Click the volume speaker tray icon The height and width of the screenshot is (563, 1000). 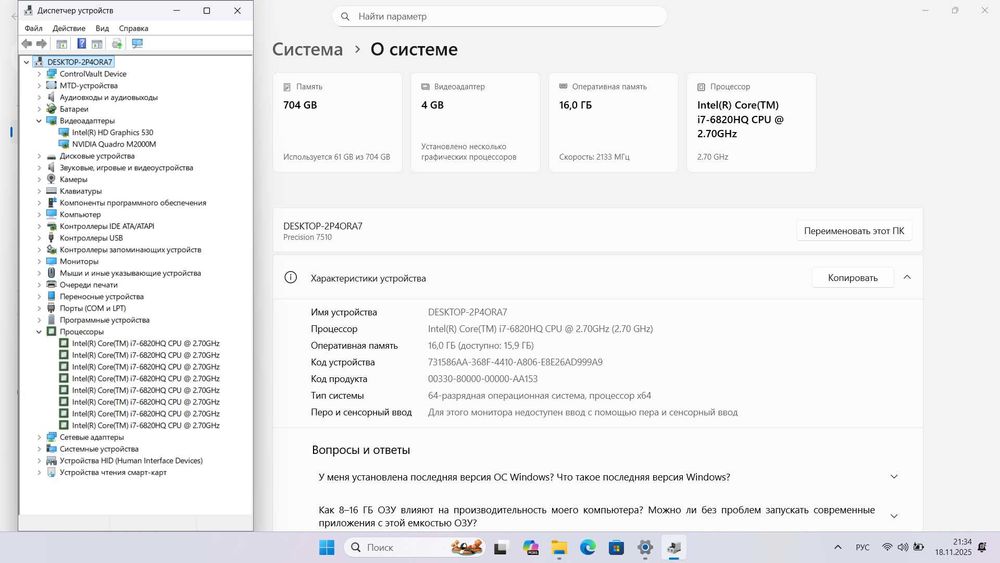coord(902,547)
